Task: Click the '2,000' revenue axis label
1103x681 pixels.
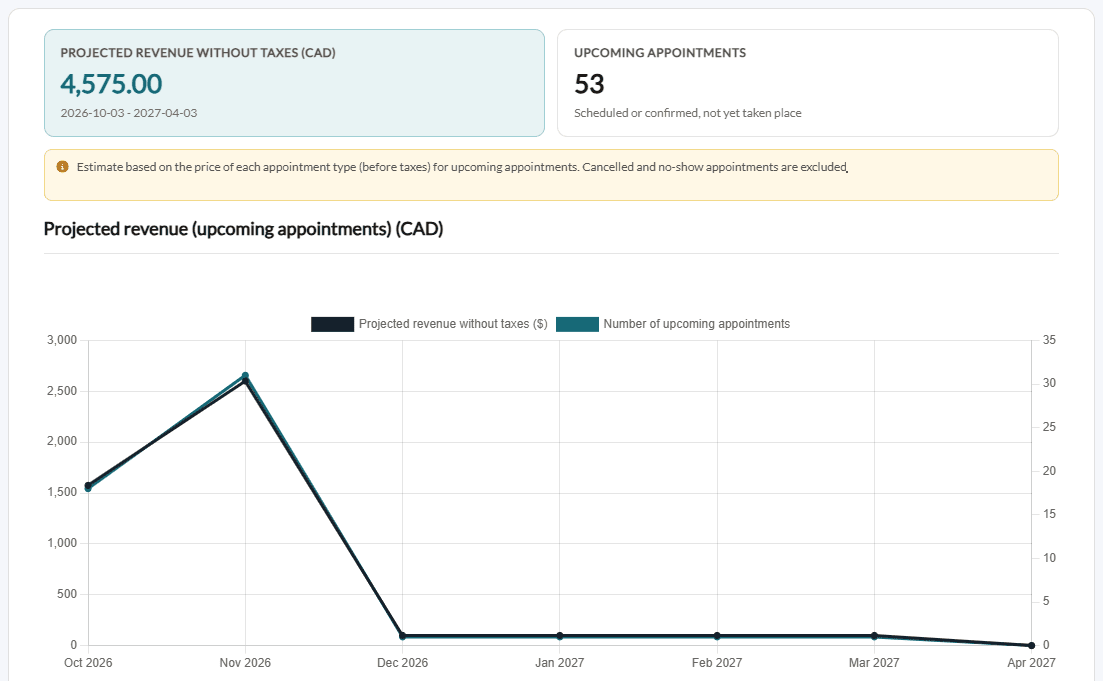Action: coord(62,442)
